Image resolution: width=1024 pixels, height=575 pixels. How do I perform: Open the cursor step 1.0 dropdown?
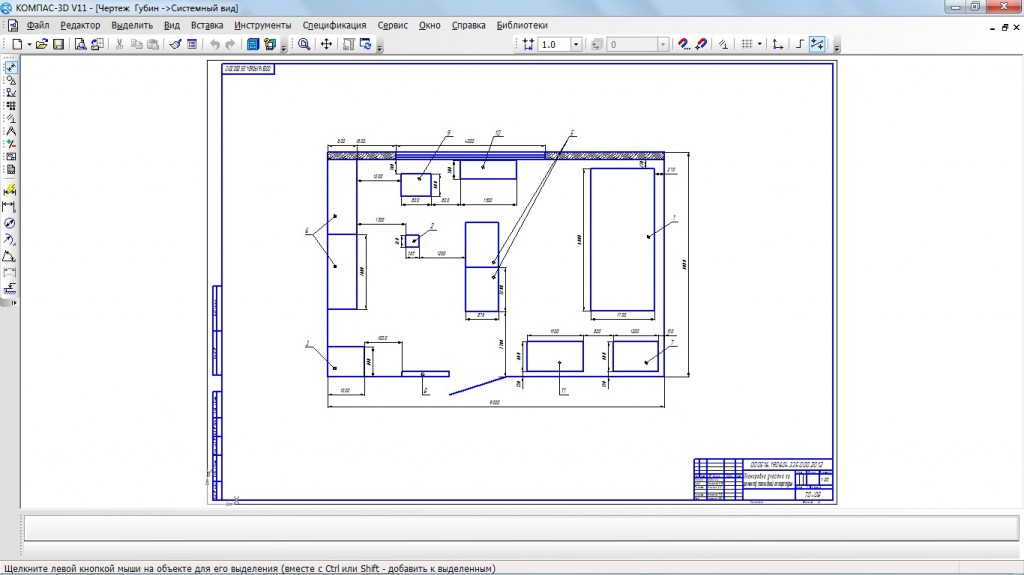(x=576, y=44)
